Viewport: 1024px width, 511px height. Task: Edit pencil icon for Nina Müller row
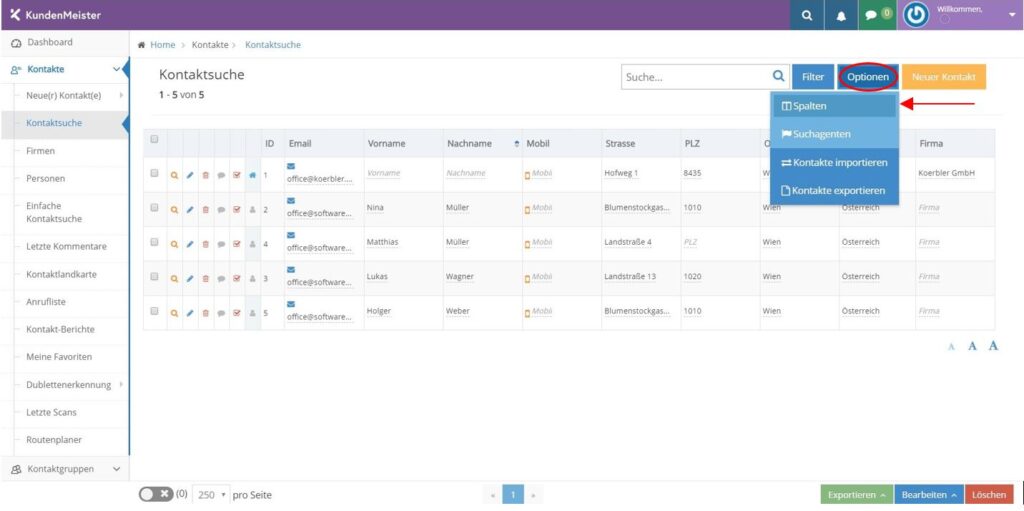(x=190, y=209)
